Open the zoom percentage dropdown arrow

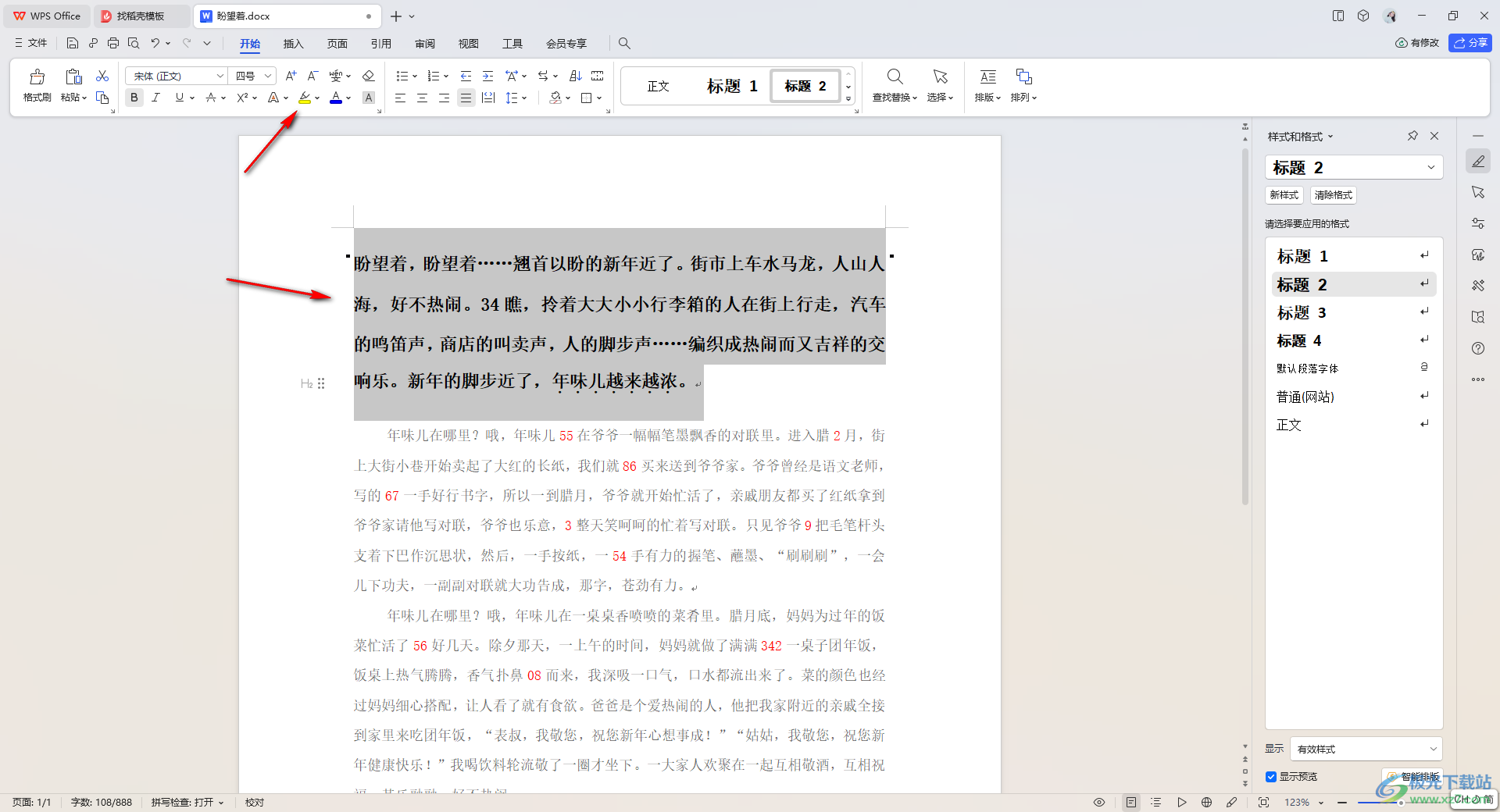tap(1321, 803)
